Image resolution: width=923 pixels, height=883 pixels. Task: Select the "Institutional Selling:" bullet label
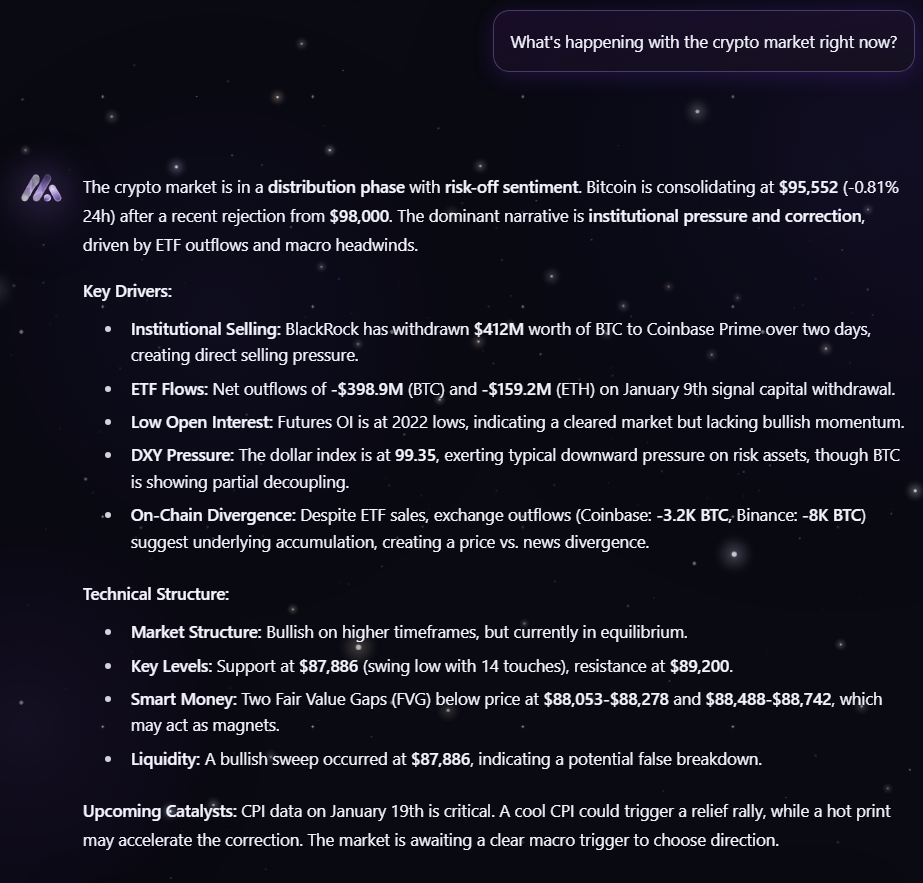pyautogui.click(x=206, y=328)
